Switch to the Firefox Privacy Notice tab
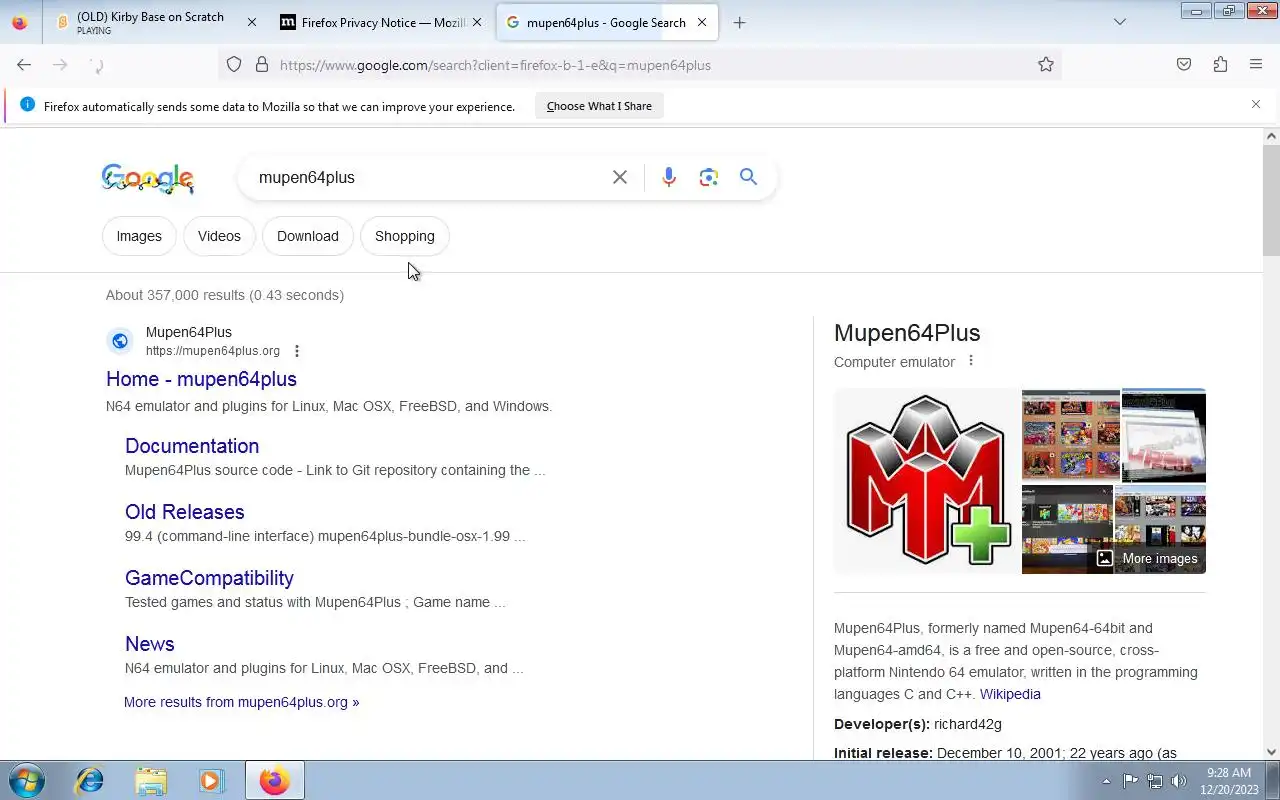 382,22
